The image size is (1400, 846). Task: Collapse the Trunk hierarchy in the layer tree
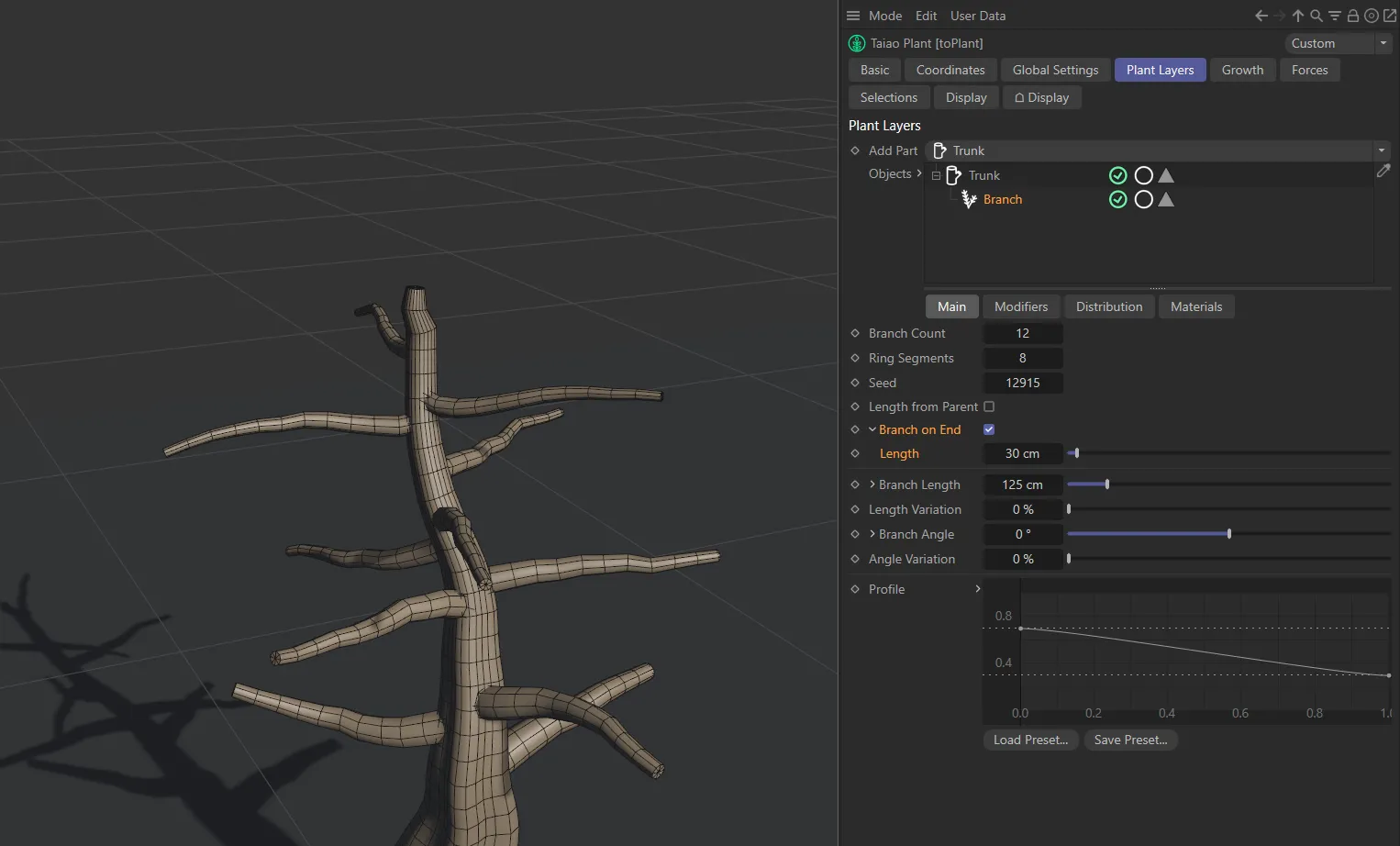936,175
